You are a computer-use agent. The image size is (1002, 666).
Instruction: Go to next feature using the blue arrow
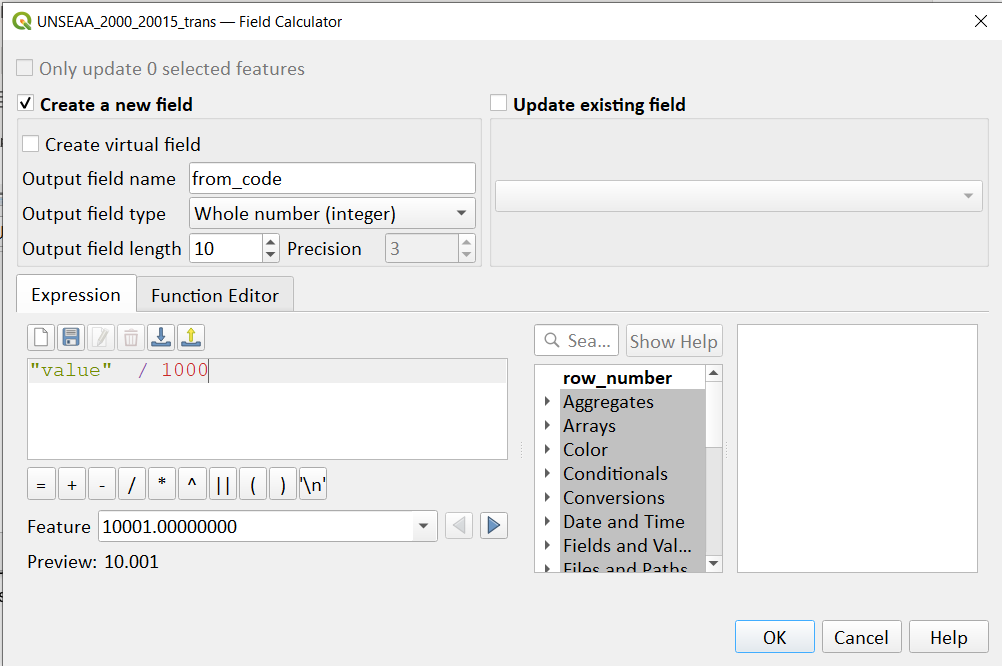tap(494, 526)
